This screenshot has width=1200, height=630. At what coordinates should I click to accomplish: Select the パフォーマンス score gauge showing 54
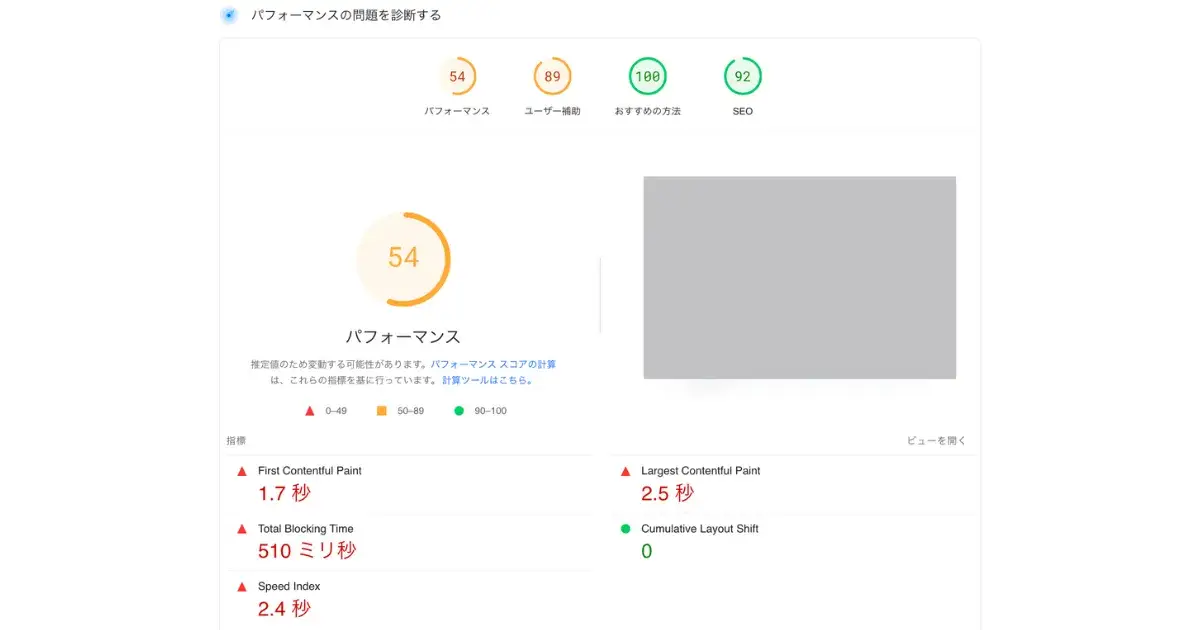(x=457, y=75)
